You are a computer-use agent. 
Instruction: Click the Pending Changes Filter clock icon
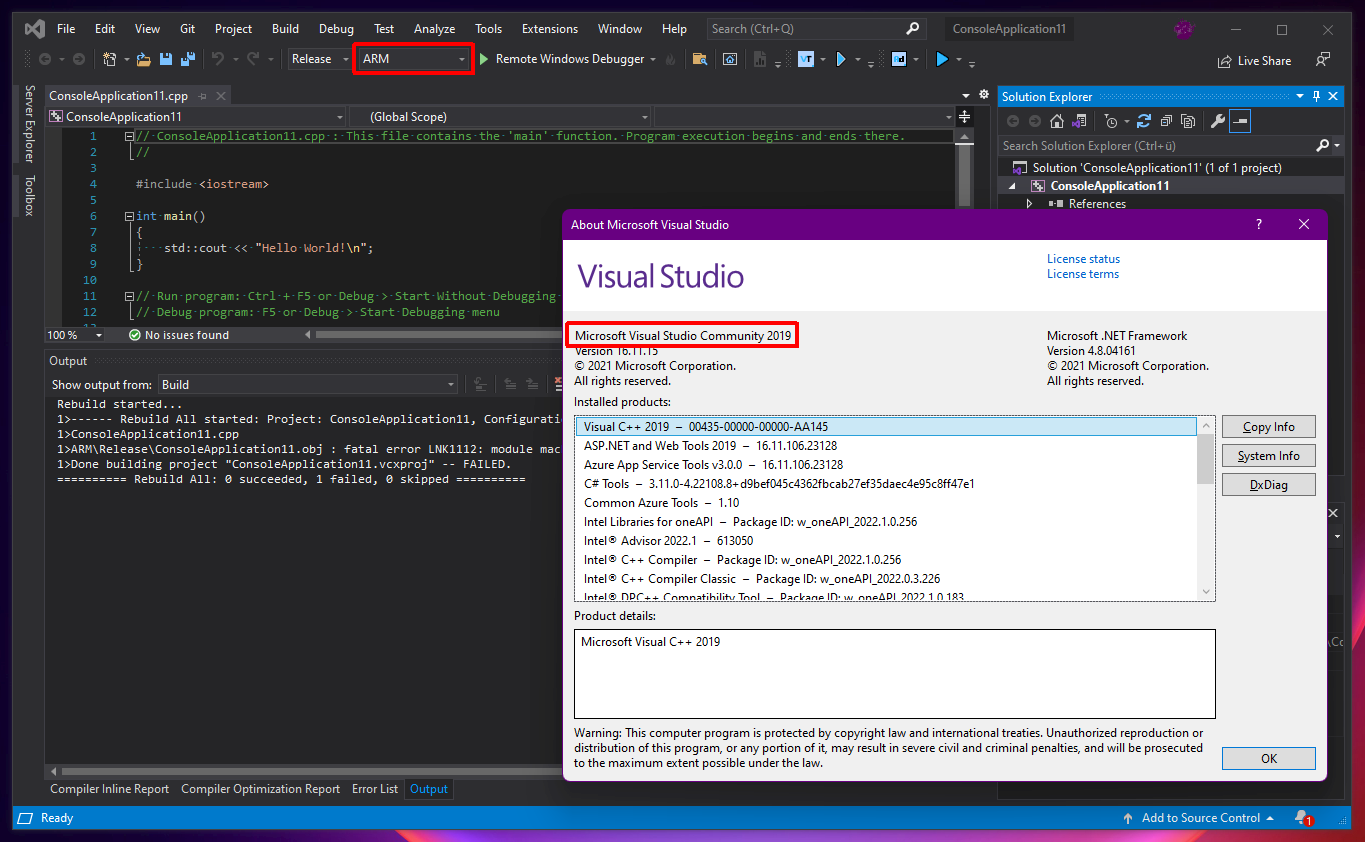coord(1111,121)
